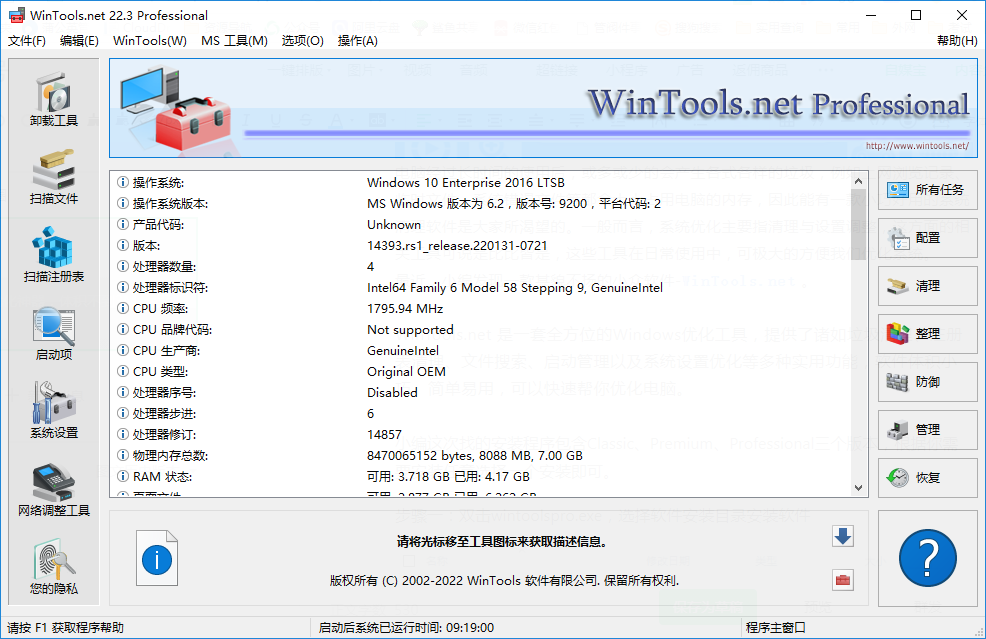Open the 编辑(E) menu
This screenshot has width=986, height=639.
(79, 41)
